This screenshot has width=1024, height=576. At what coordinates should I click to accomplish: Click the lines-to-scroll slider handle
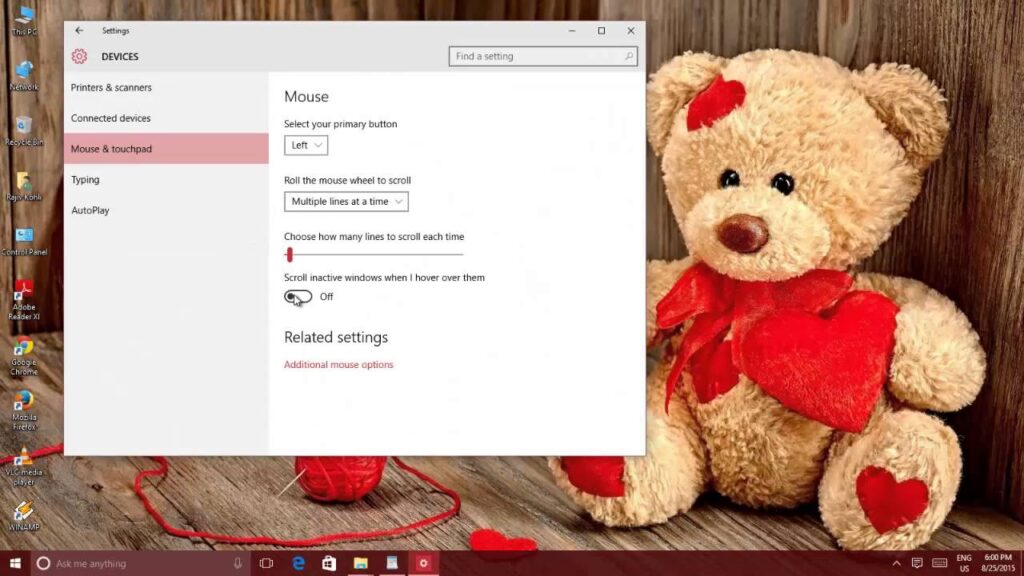click(x=289, y=255)
